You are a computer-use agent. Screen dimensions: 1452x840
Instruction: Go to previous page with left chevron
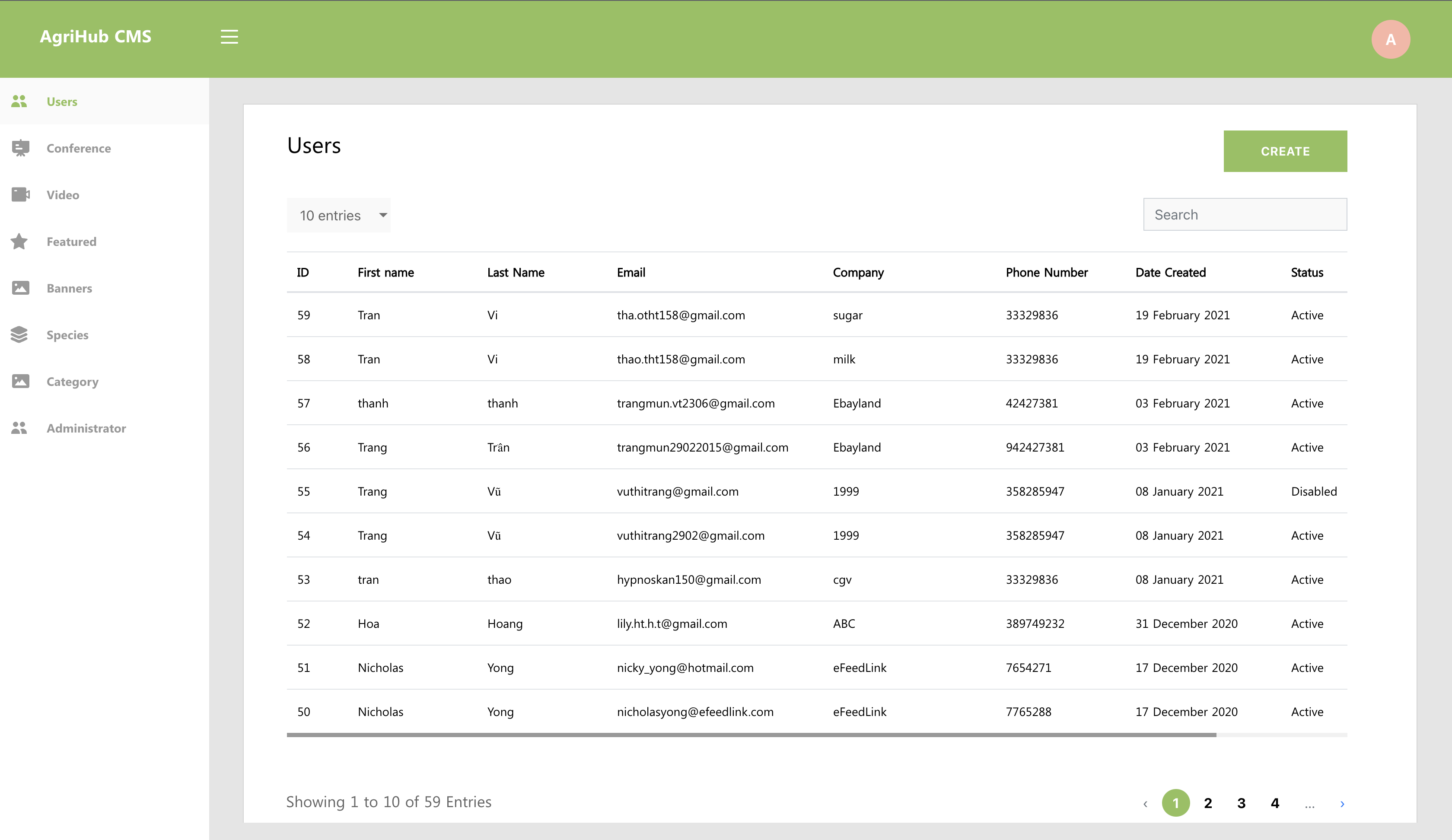(x=1145, y=803)
